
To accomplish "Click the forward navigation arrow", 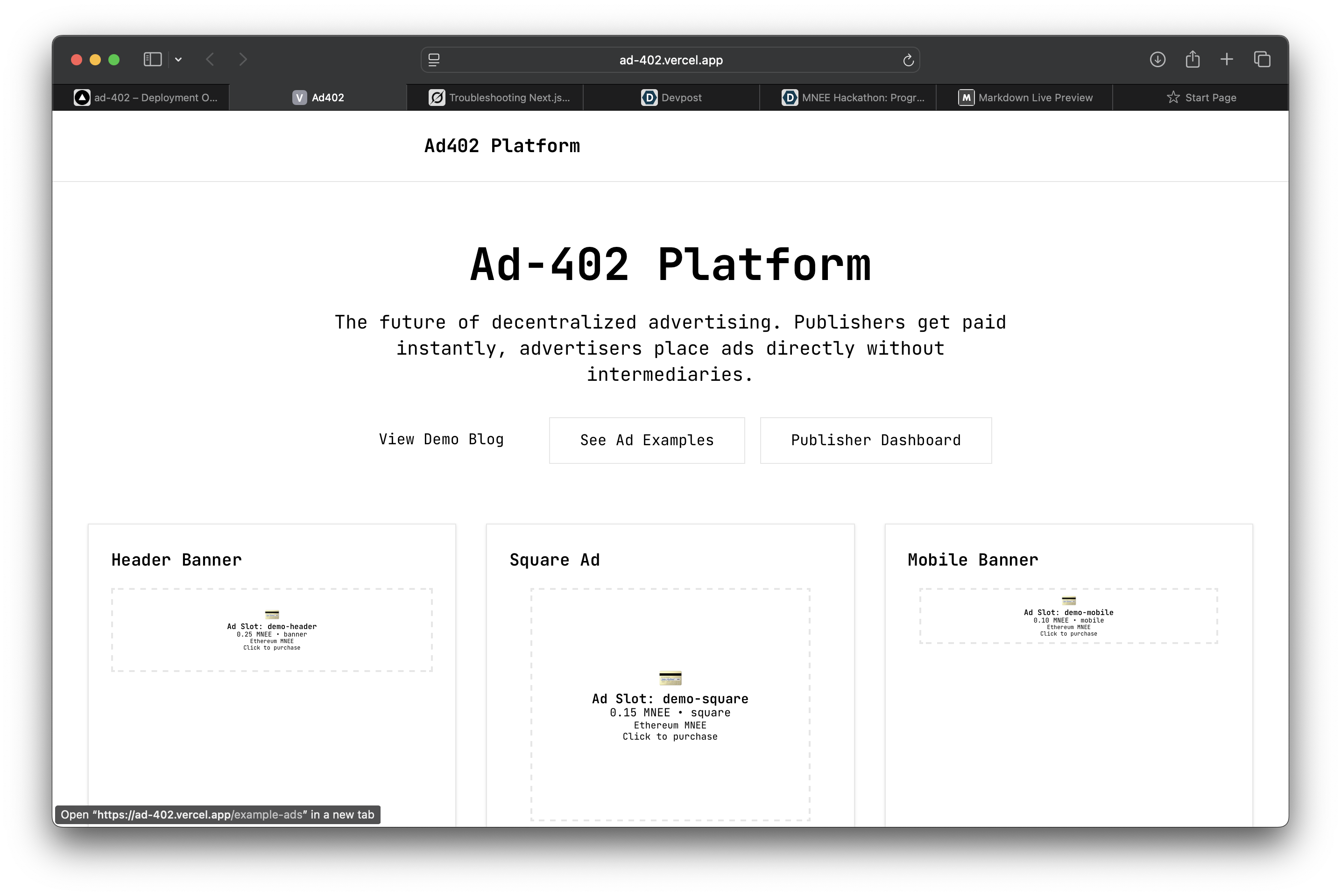I will [243, 59].
